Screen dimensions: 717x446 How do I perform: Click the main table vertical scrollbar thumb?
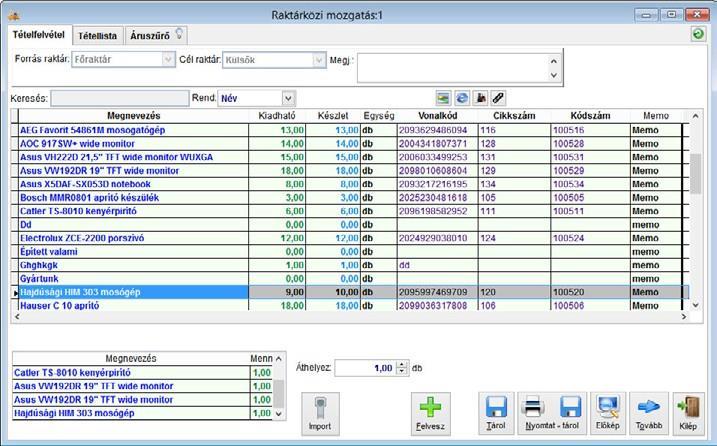pyautogui.click(x=696, y=174)
